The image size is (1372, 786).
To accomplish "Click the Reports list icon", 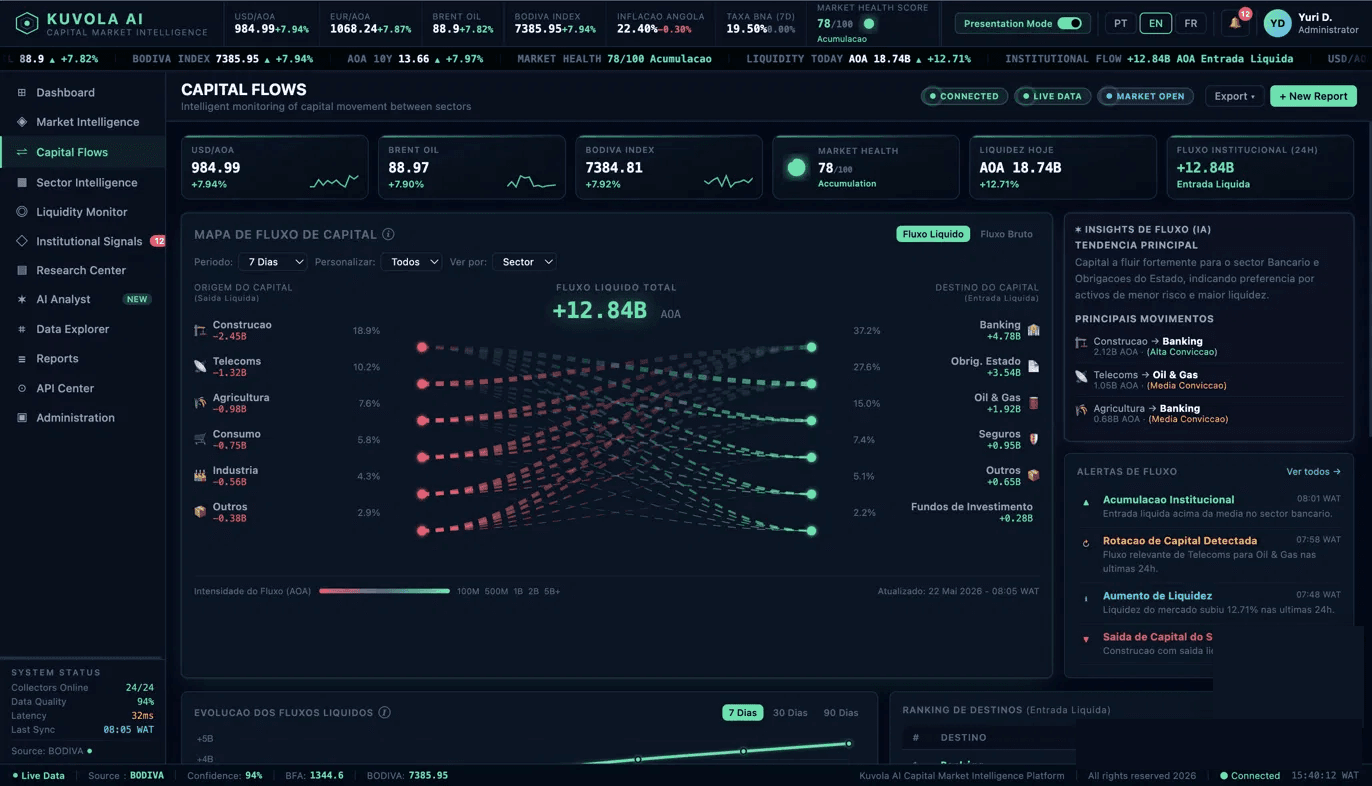I will pyautogui.click(x=22, y=359).
